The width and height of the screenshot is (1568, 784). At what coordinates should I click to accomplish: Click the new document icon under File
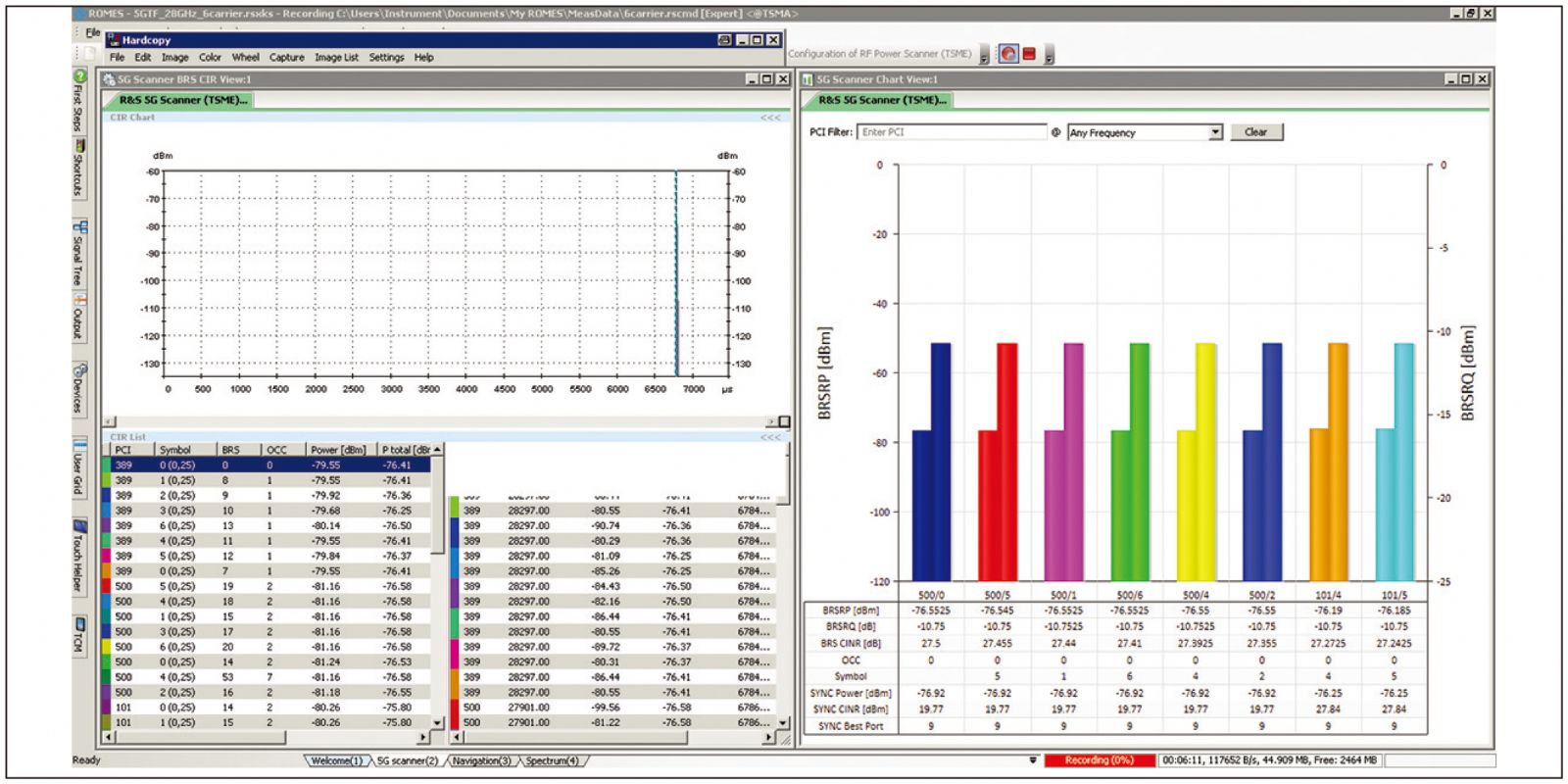pos(89,53)
